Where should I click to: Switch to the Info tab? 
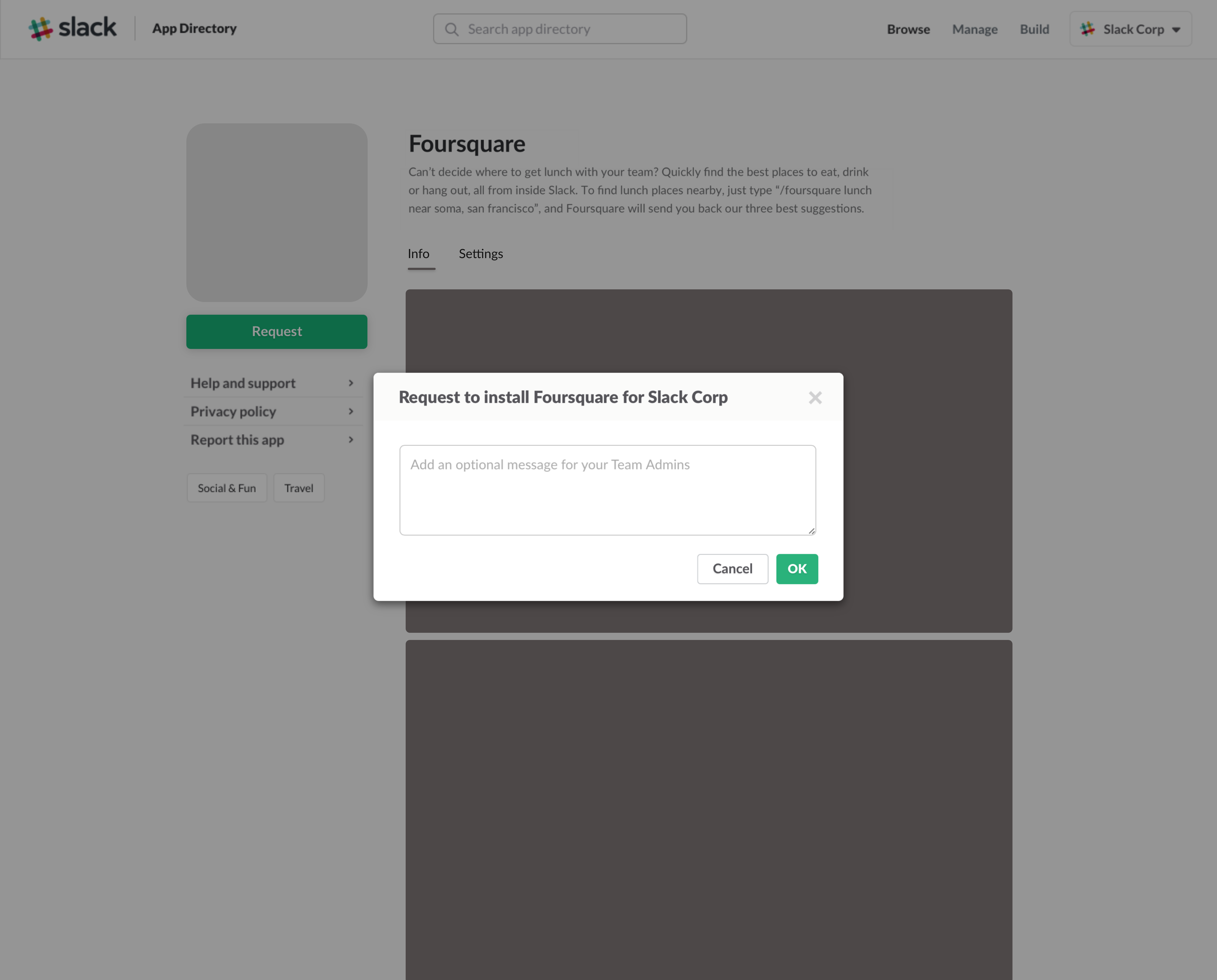pyautogui.click(x=419, y=254)
